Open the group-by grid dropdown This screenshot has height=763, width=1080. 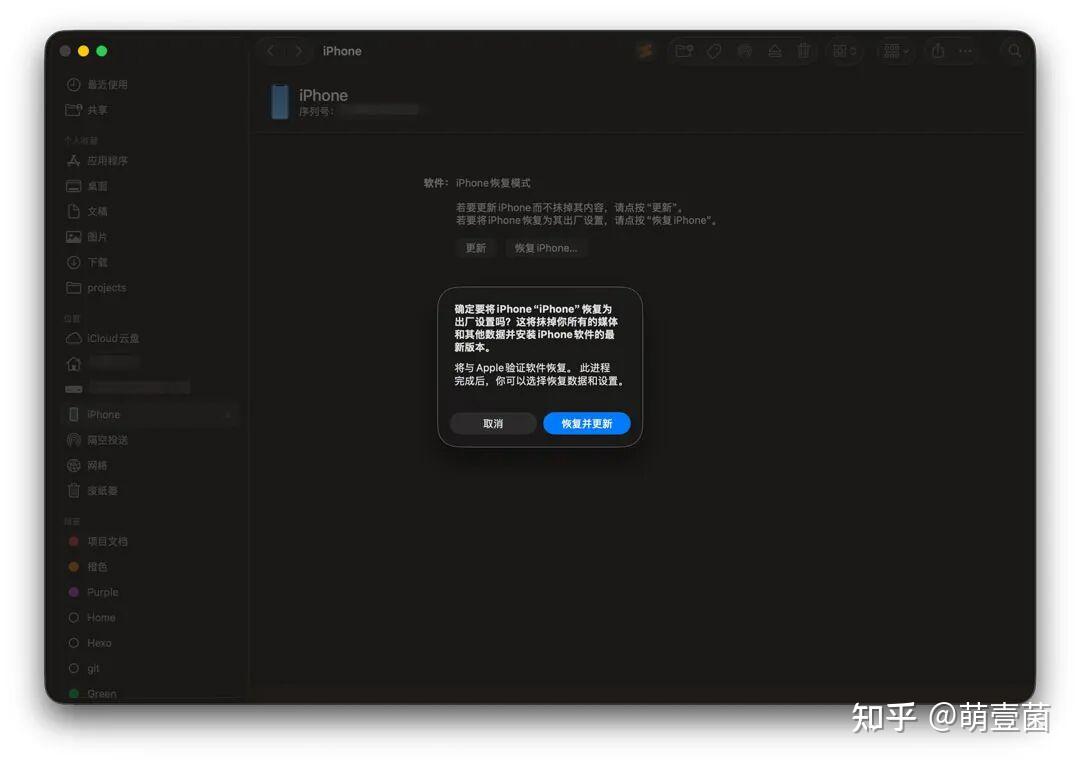tap(895, 51)
